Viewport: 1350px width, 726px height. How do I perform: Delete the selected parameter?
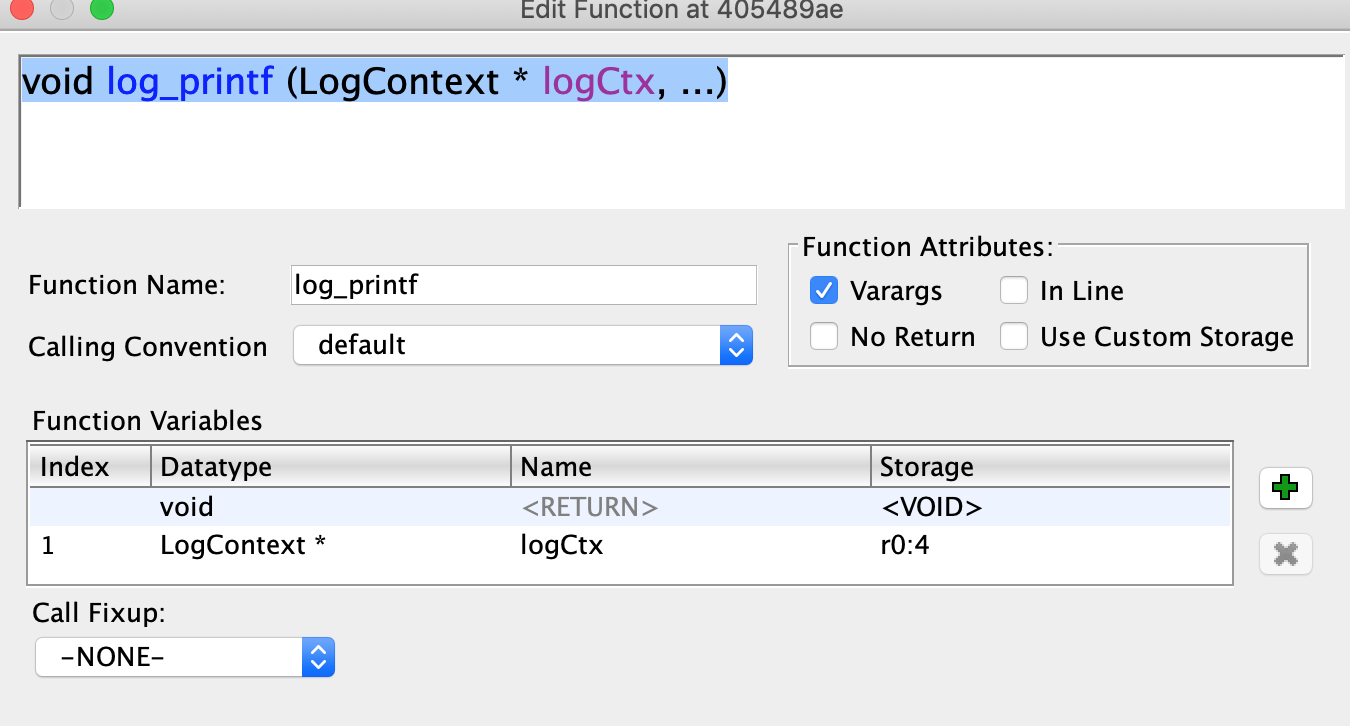point(1285,554)
